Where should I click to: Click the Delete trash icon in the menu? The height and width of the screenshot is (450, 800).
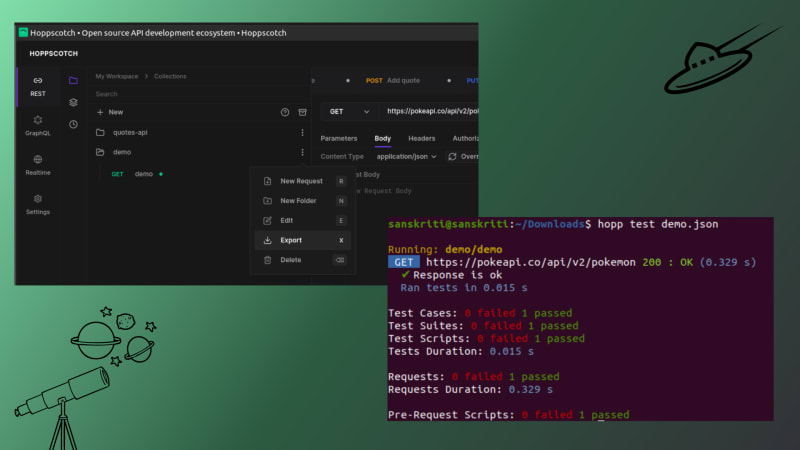coord(267,260)
